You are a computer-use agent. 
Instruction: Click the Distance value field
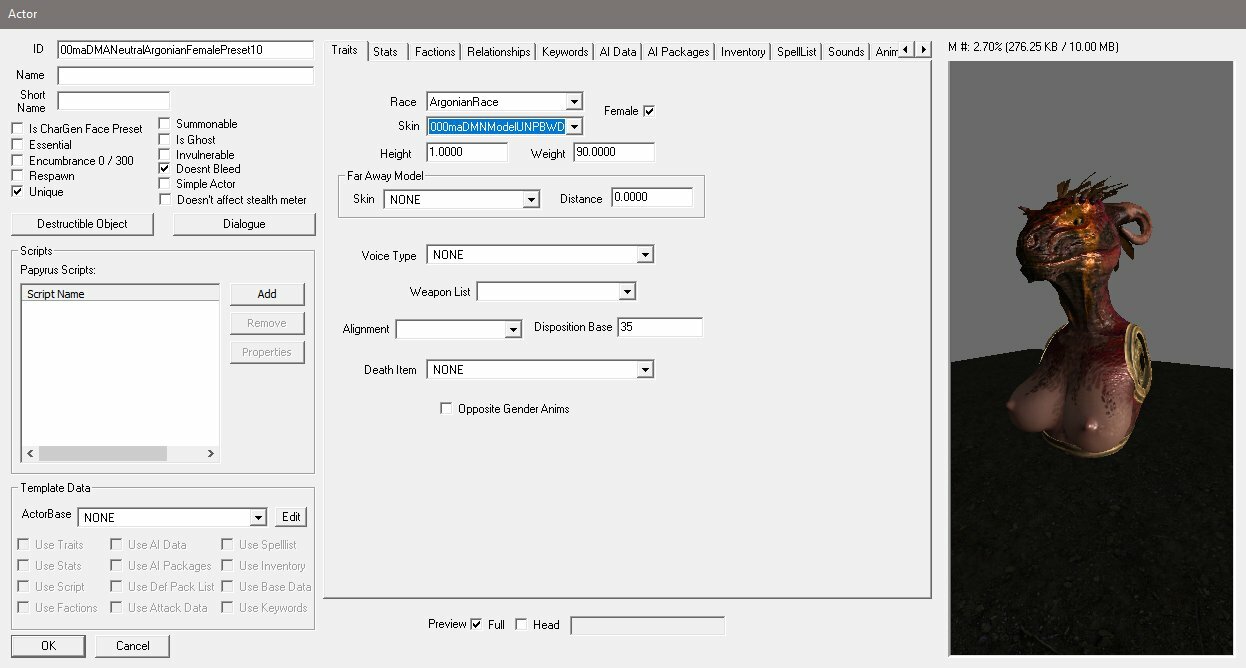[652, 197]
